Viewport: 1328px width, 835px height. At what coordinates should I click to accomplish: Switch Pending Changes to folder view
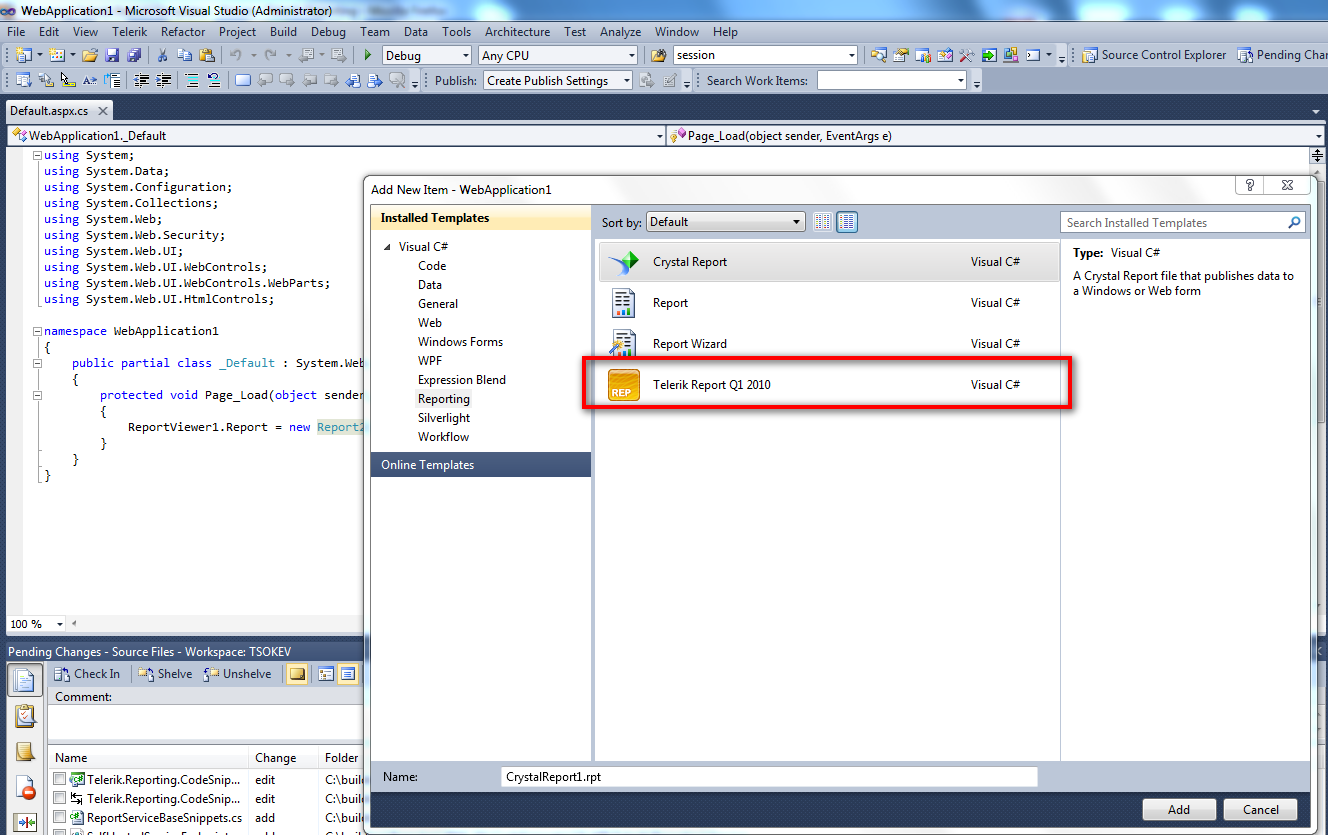326,674
